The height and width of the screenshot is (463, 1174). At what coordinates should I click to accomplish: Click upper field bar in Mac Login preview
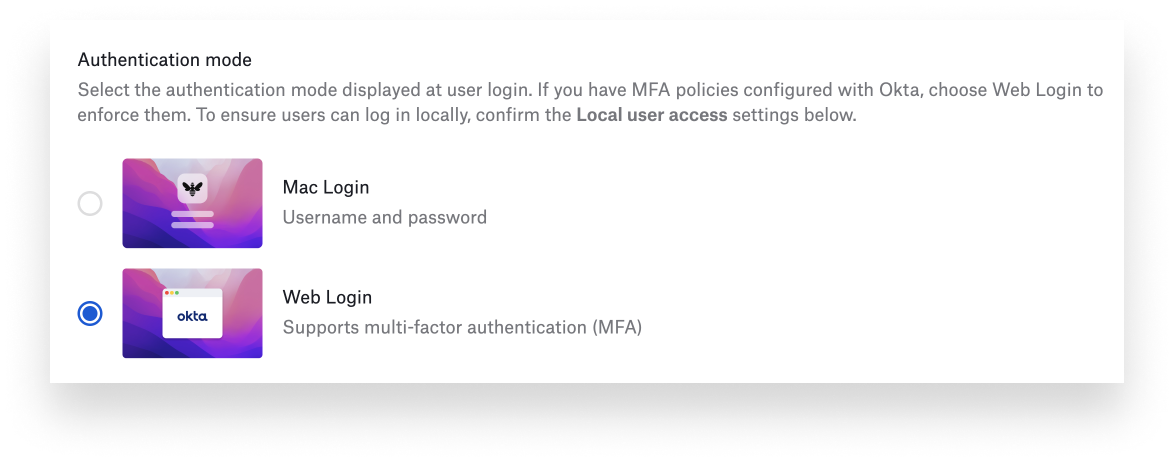pyautogui.click(x=192, y=214)
